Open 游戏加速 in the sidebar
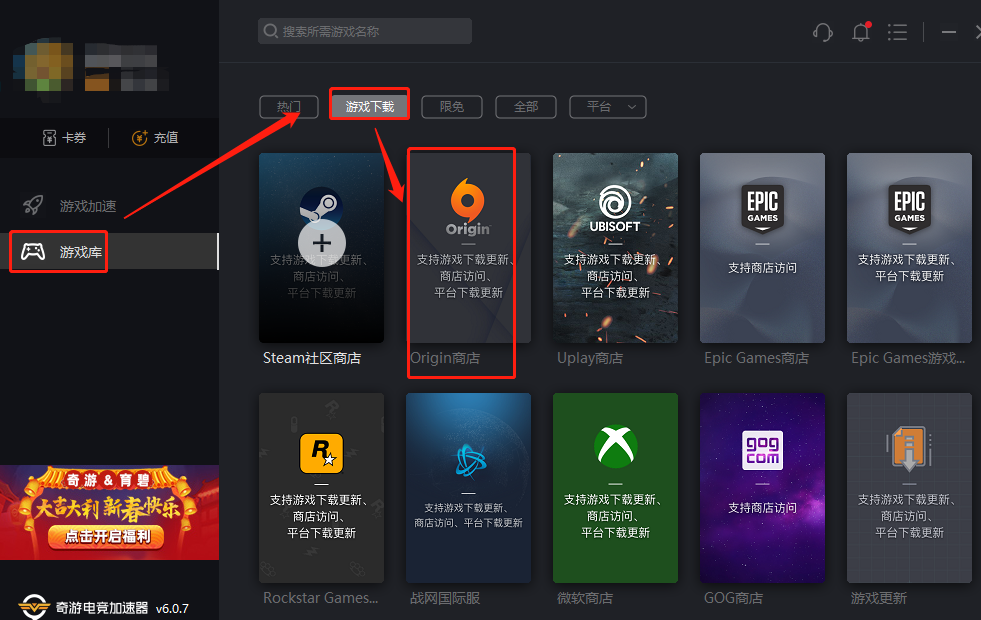 click(x=109, y=206)
